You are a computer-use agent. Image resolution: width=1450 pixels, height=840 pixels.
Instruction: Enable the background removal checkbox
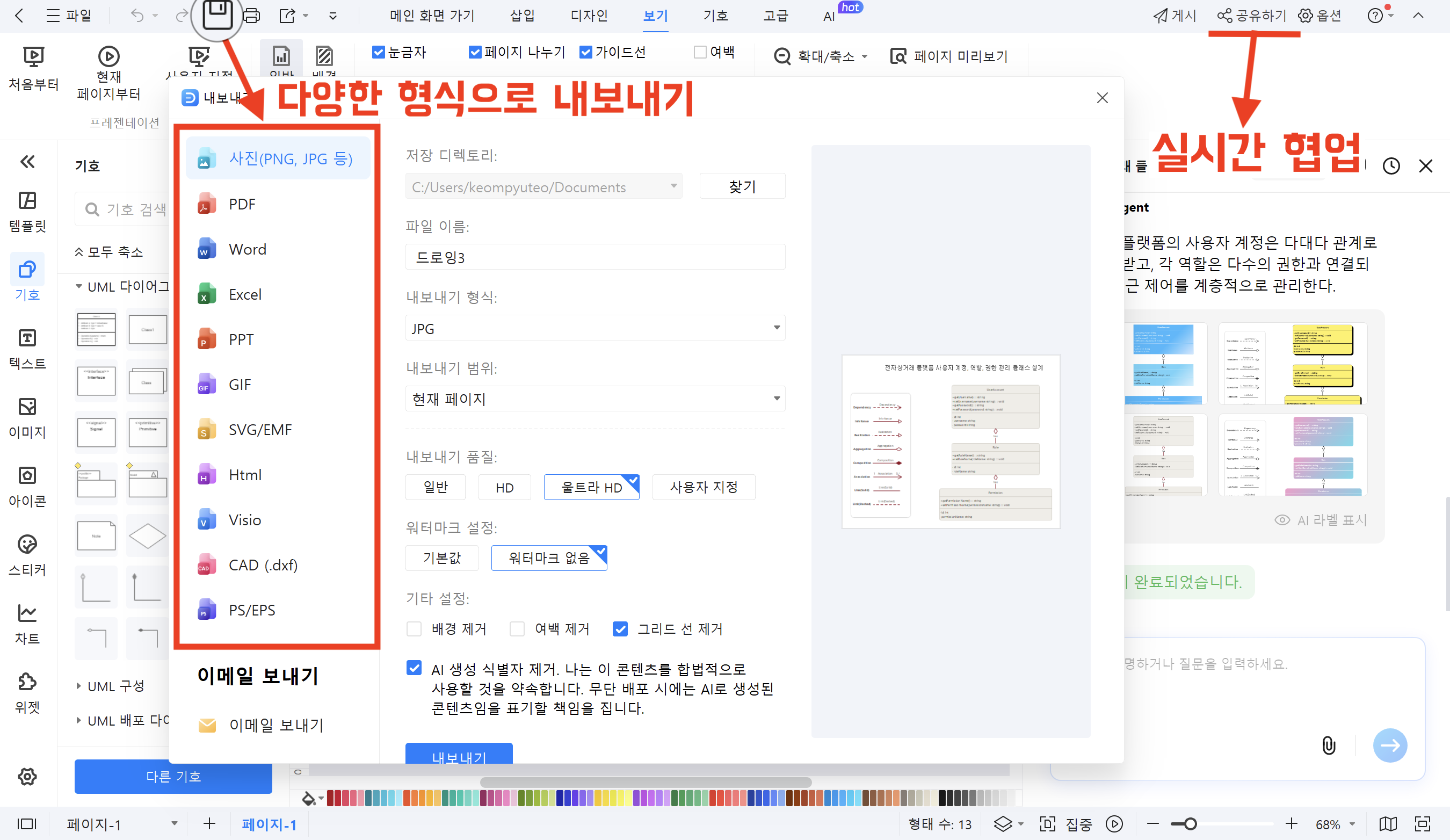414,629
